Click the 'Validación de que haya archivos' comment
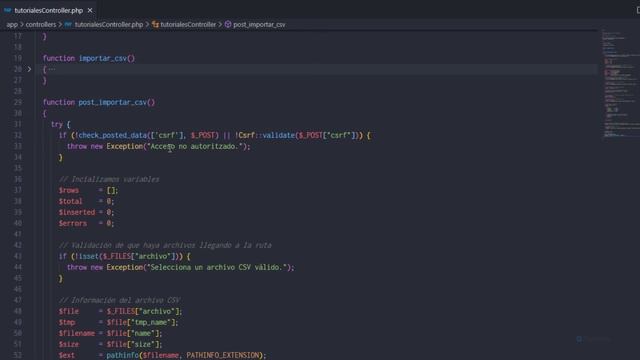The height and width of the screenshot is (360, 640). coord(165,245)
